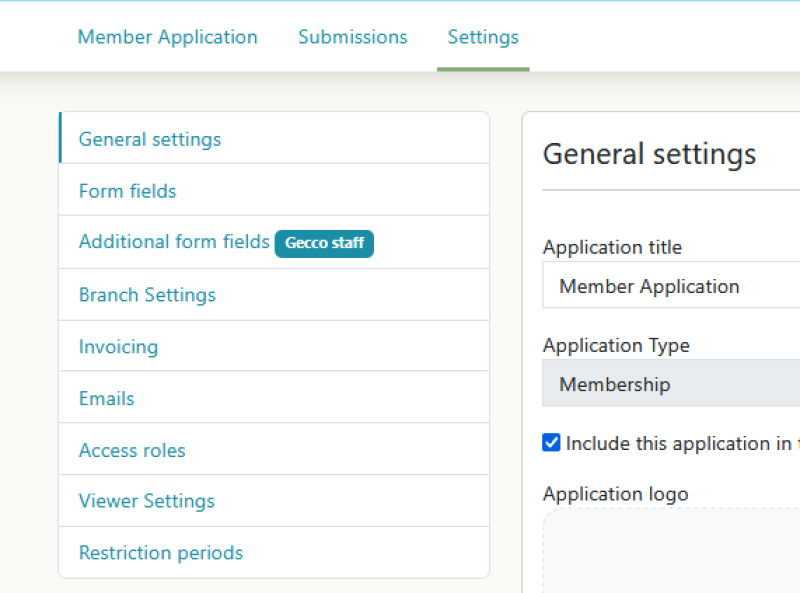Open the Invoicing settings
The width and height of the screenshot is (800, 593).
coord(118,347)
